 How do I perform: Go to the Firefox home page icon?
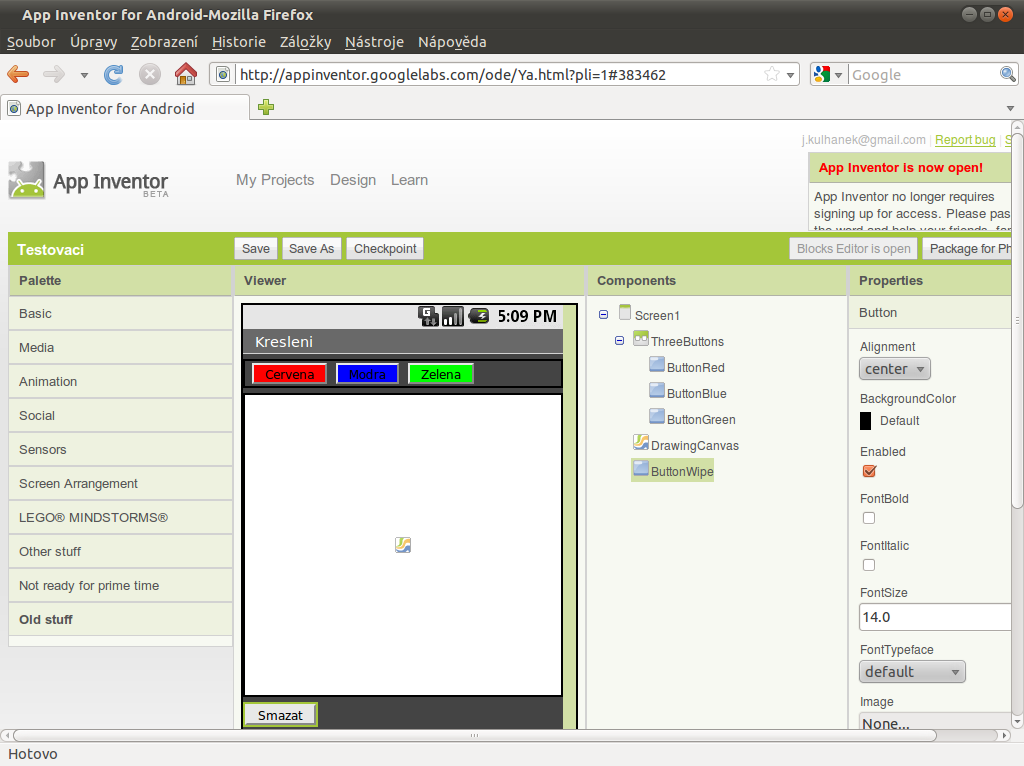(186, 74)
